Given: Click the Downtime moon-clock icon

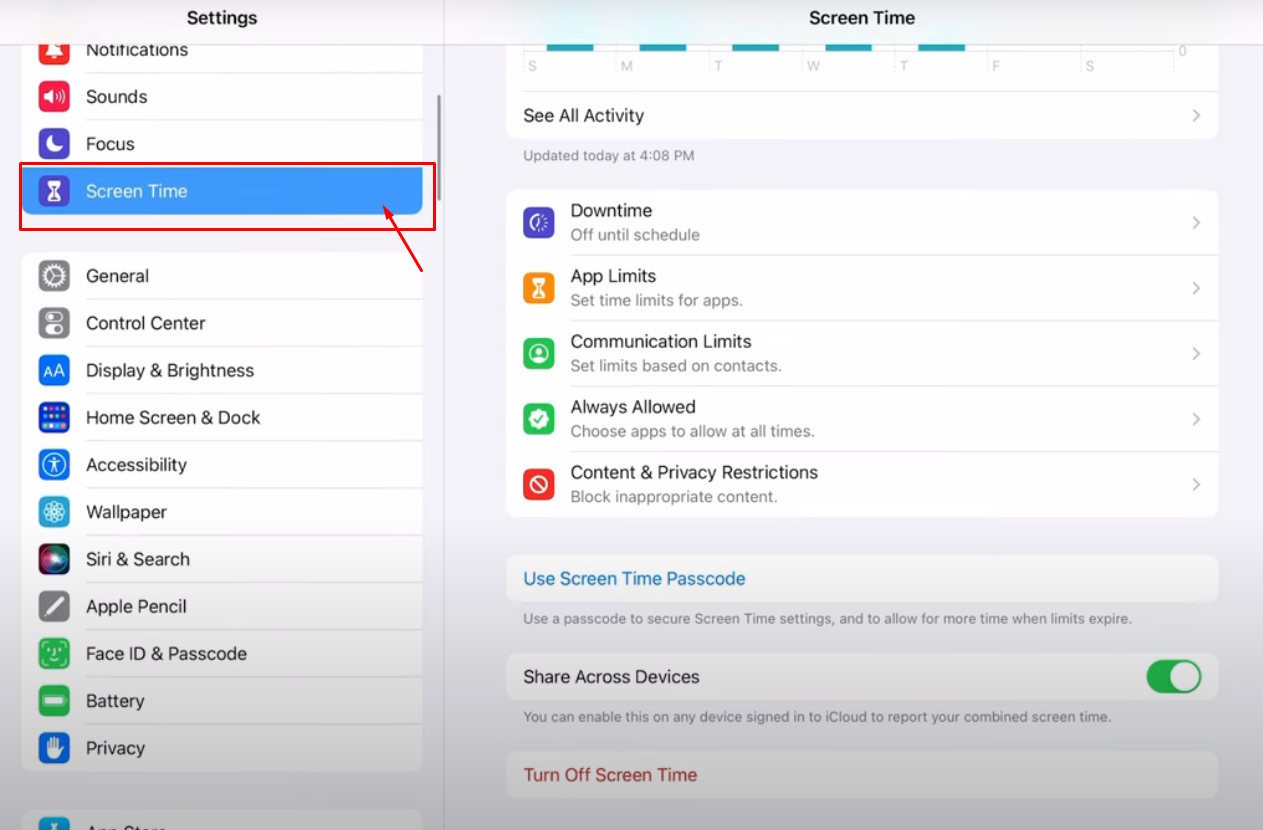Looking at the screenshot, I should point(539,222).
